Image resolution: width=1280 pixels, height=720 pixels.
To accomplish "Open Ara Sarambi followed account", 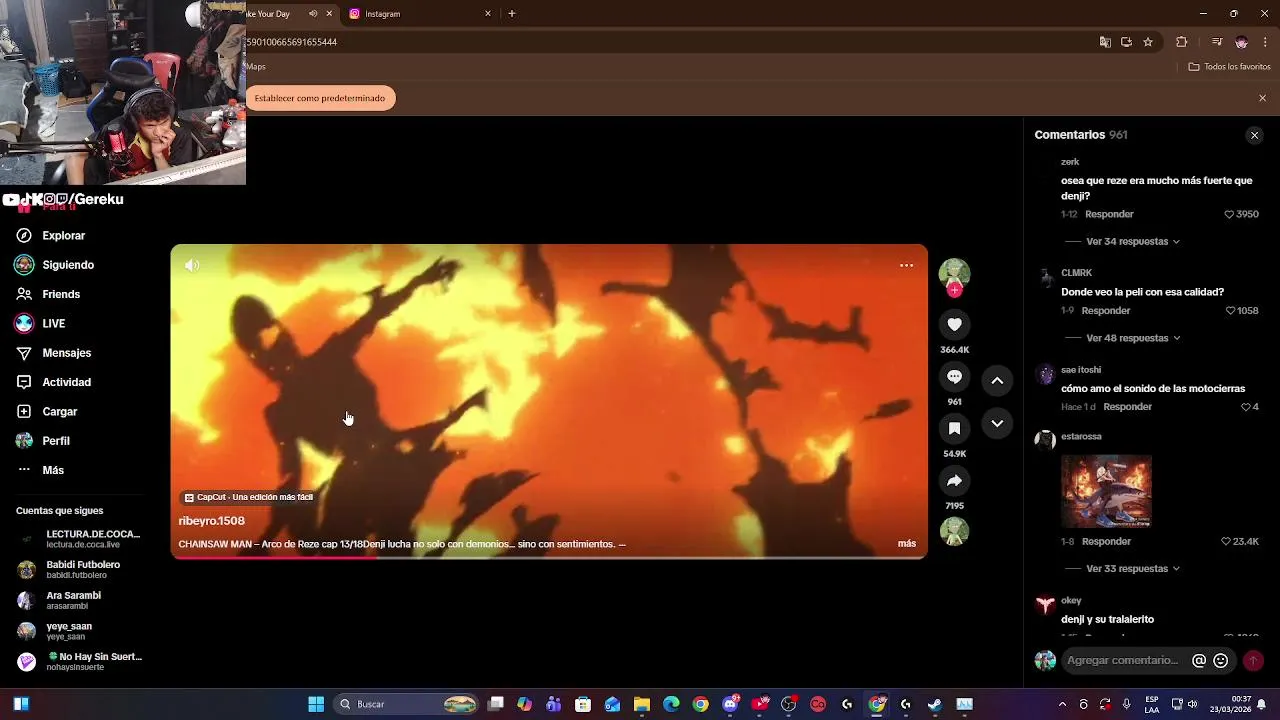I will (80, 600).
